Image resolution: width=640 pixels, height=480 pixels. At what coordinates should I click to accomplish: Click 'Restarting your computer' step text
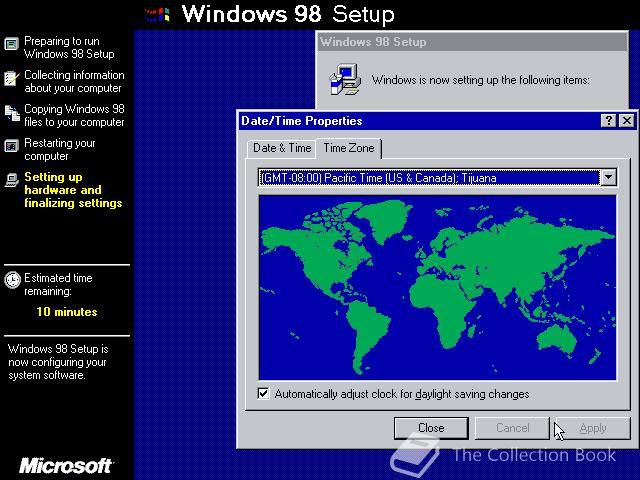coord(60,149)
